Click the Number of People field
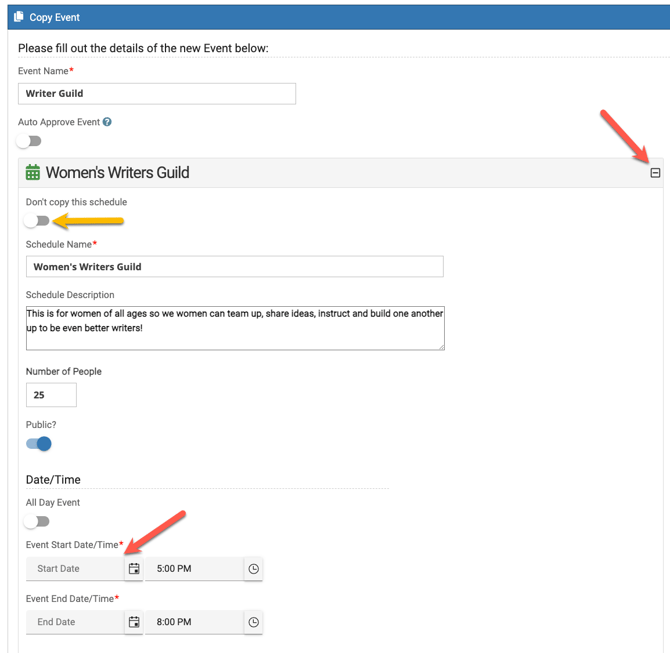 (51, 395)
